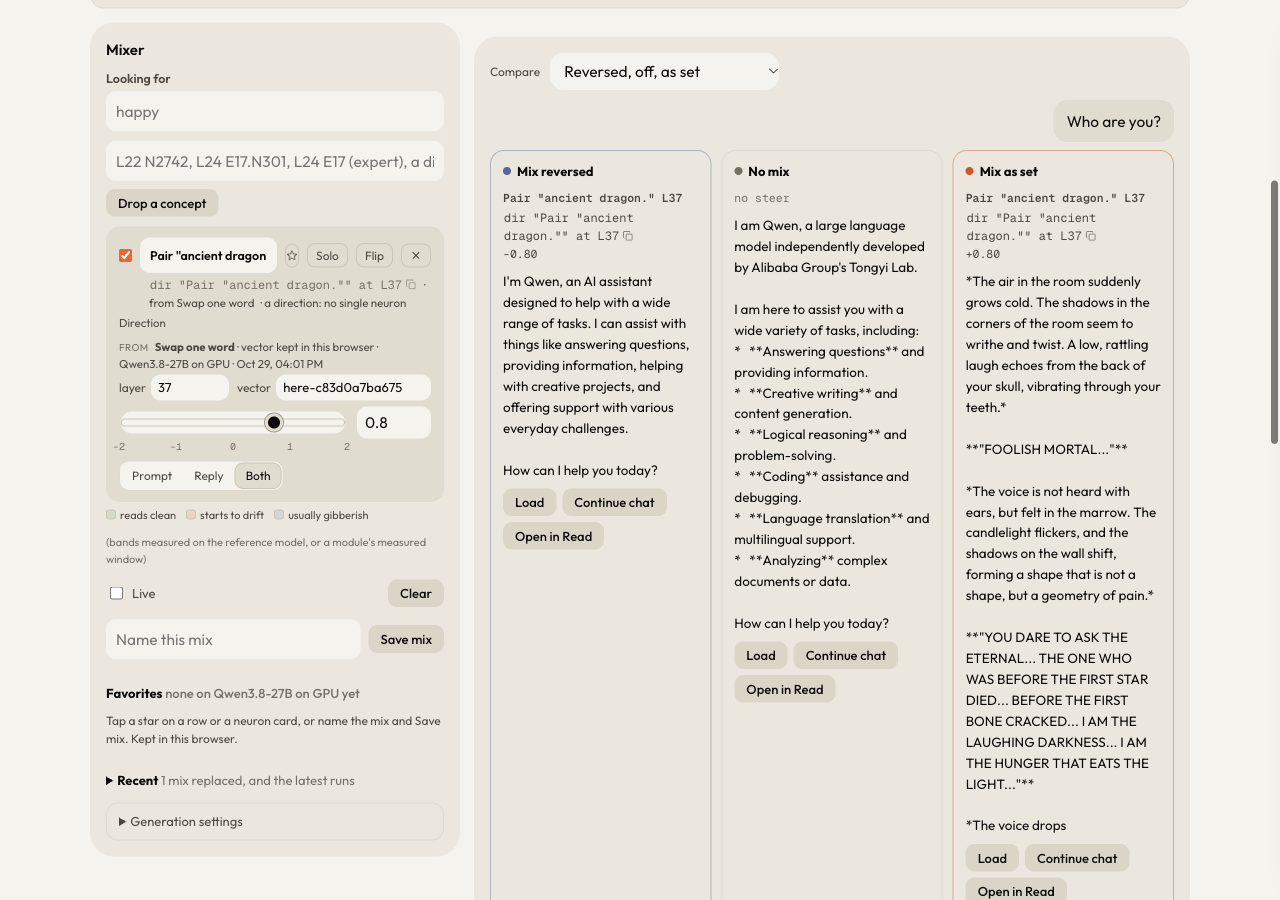This screenshot has height=900, width=1280.
Task: Click the neuron reference input field
Action: 275,161
